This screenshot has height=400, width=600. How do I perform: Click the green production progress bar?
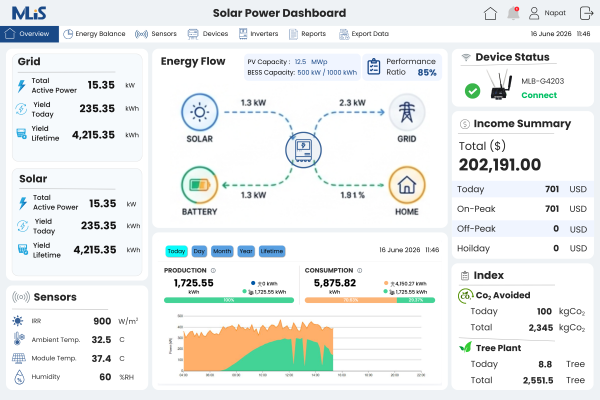tap(229, 300)
